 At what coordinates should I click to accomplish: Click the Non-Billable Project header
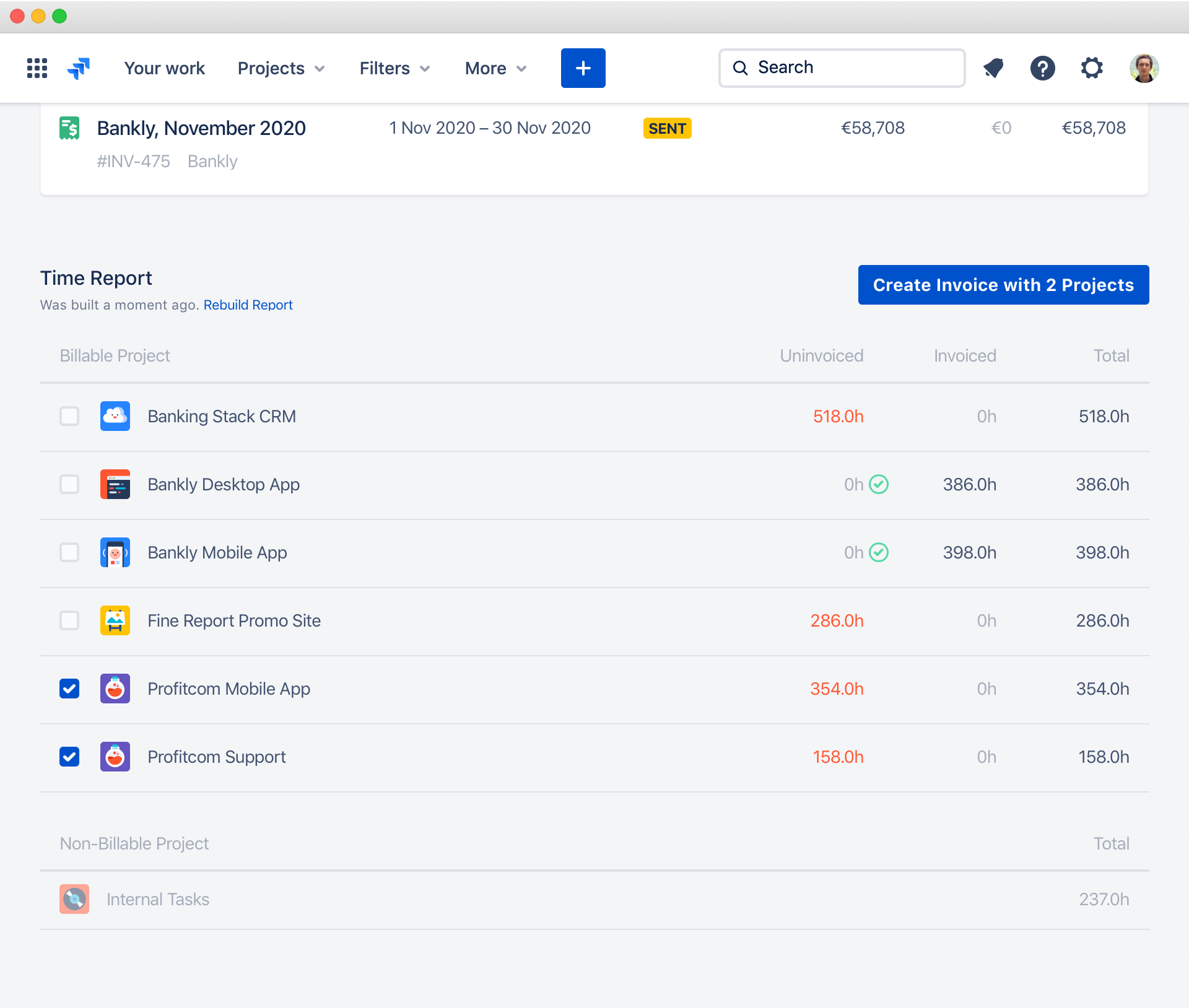coord(134,843)
